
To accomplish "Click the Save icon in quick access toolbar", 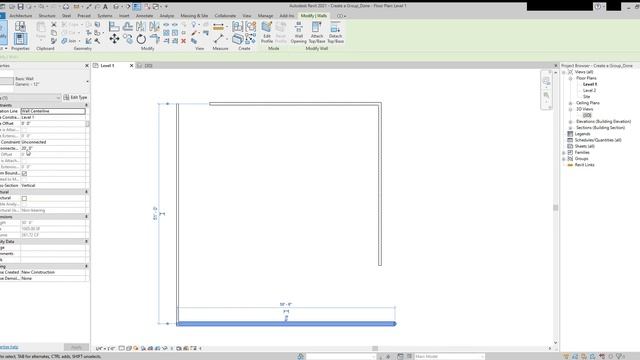I will click(20, 7).
